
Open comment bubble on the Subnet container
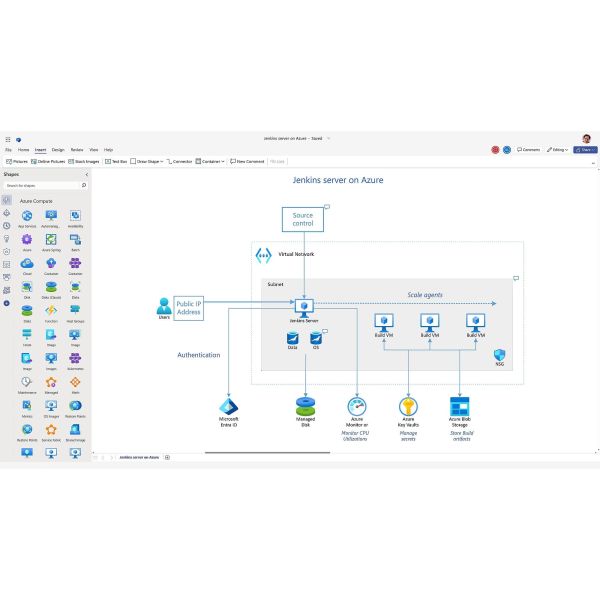click(x=516, y=278)
